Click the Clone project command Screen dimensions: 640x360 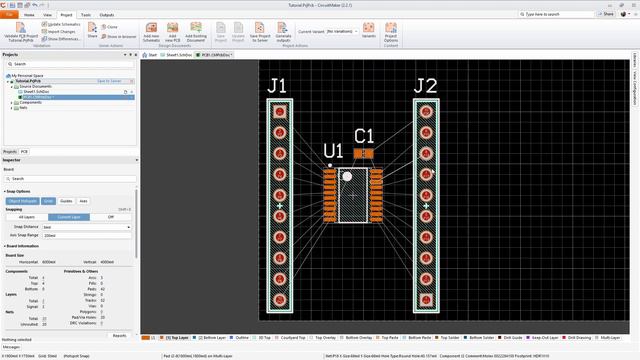pos(109,27)
